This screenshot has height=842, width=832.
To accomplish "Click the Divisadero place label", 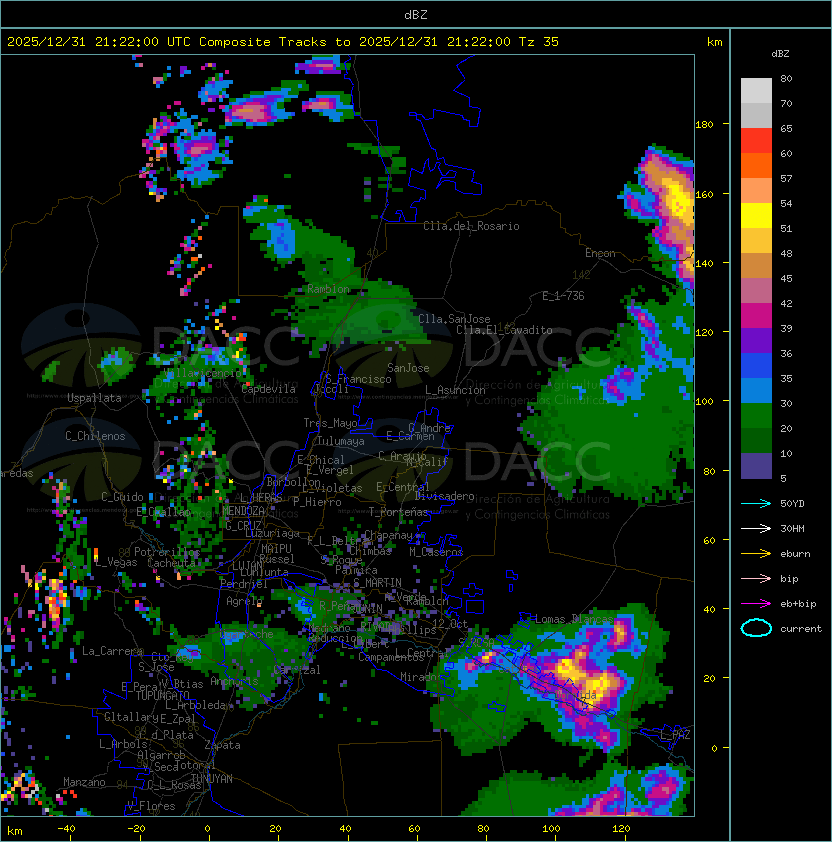I will point(444,496).
